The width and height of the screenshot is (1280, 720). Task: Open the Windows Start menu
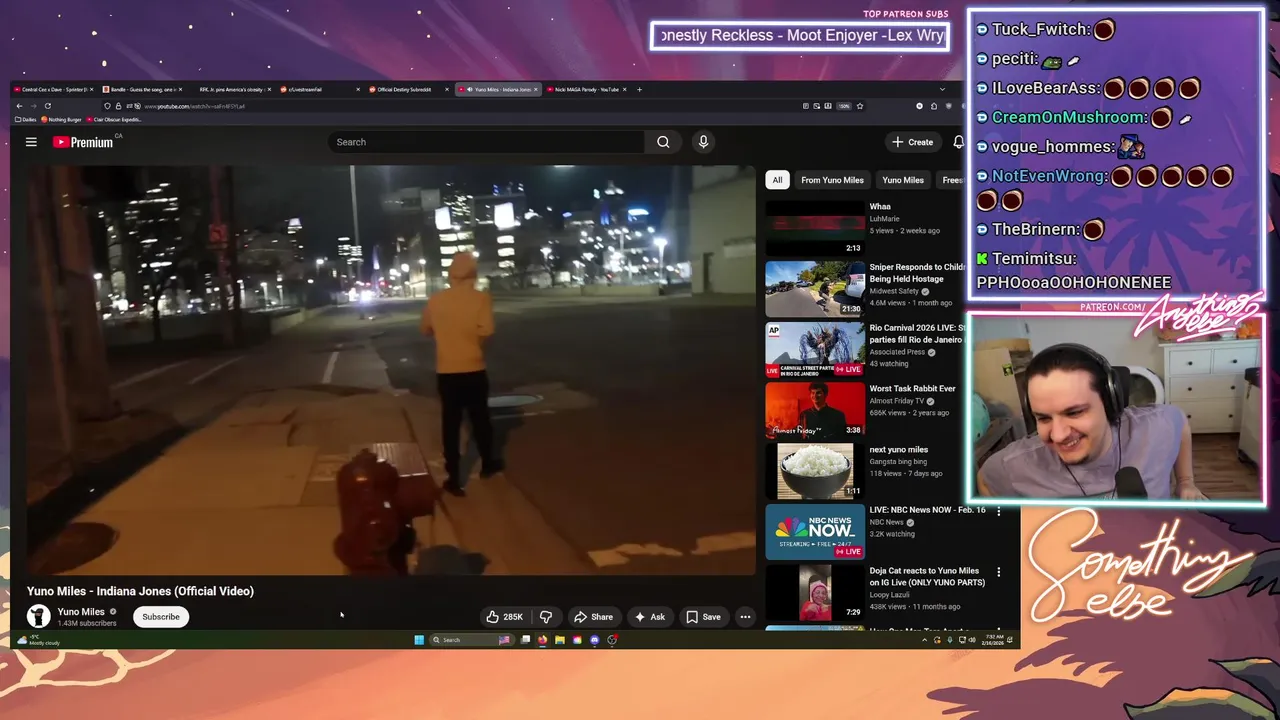(419, 640)
